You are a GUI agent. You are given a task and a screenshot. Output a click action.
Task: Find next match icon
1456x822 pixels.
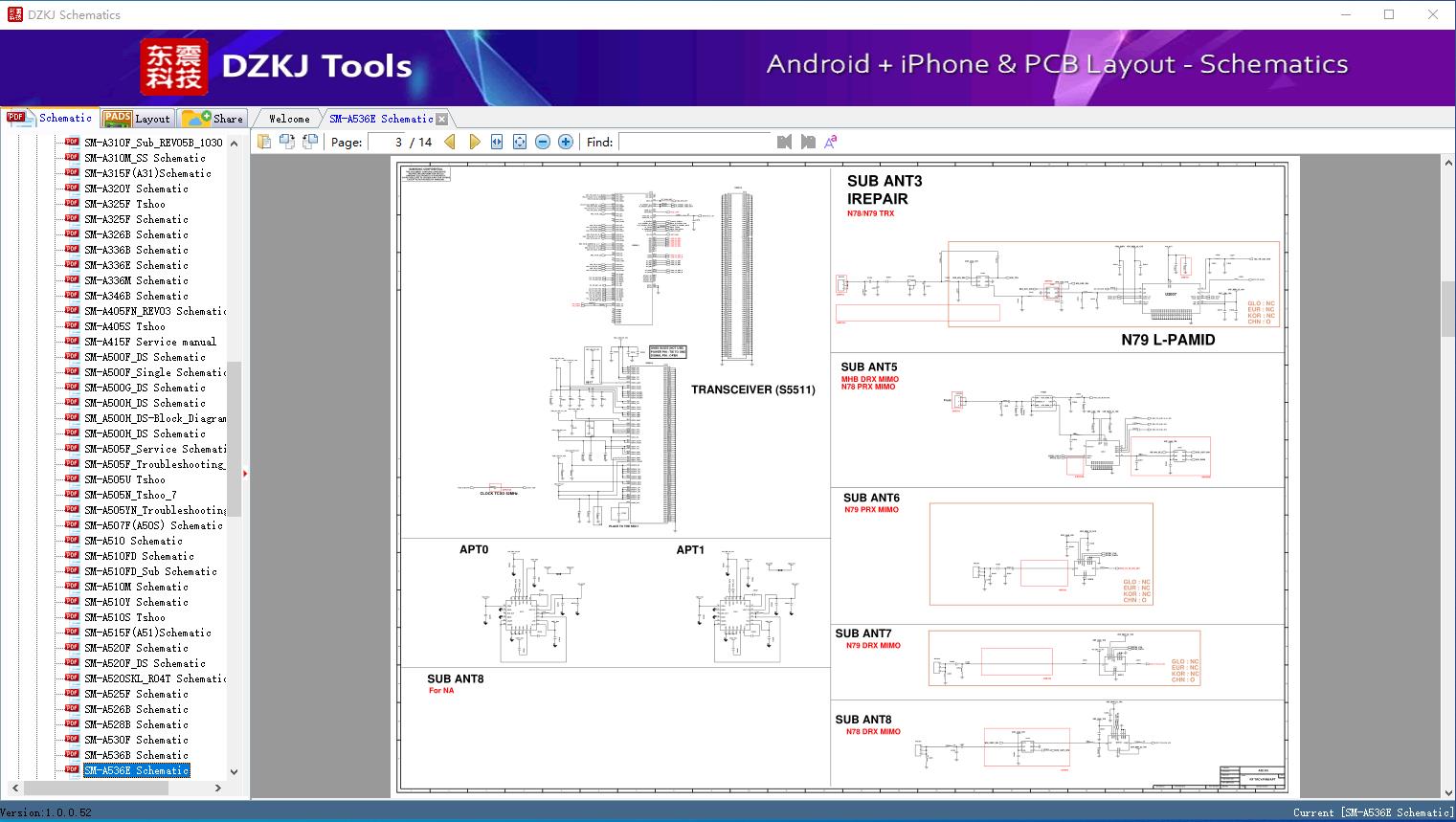click(x=808, y=142)
